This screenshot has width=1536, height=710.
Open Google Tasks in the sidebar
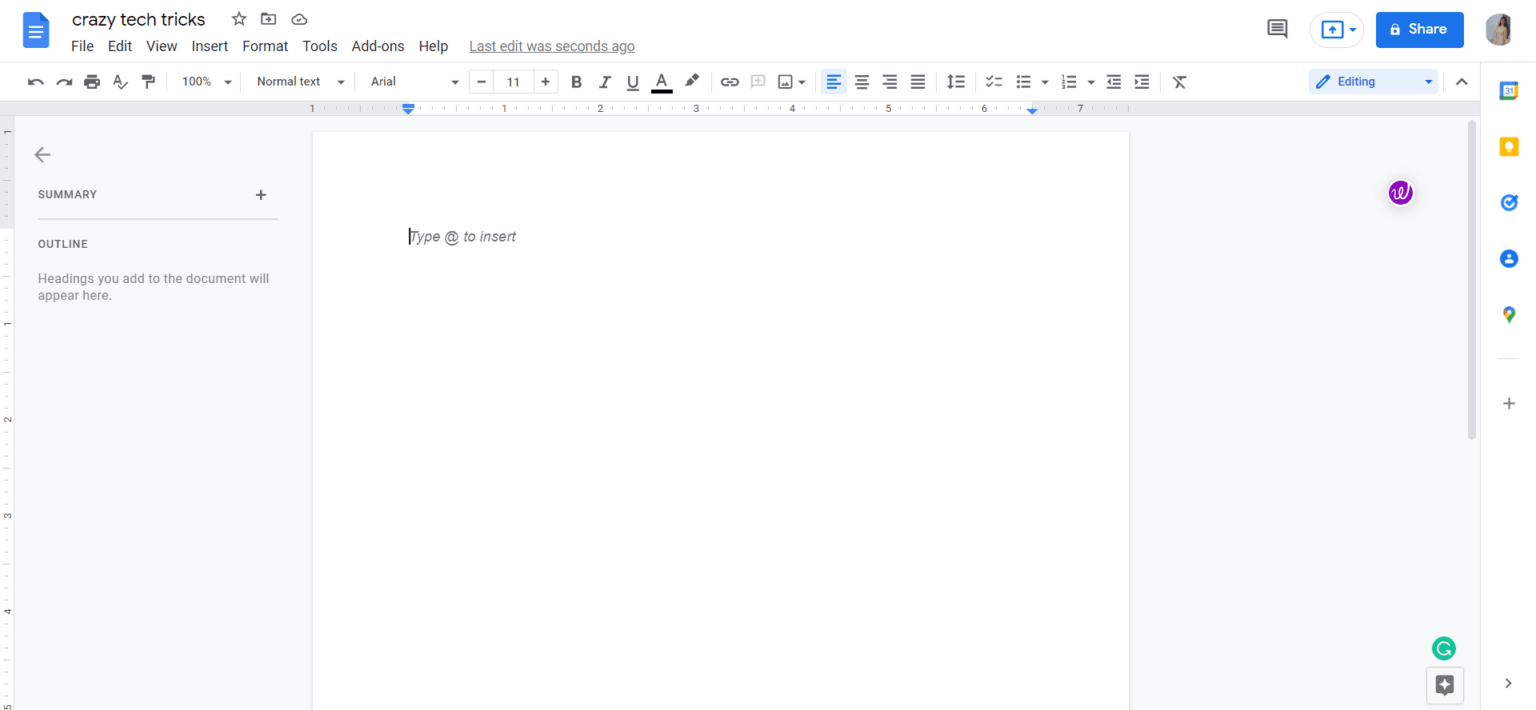point(1509,202)
